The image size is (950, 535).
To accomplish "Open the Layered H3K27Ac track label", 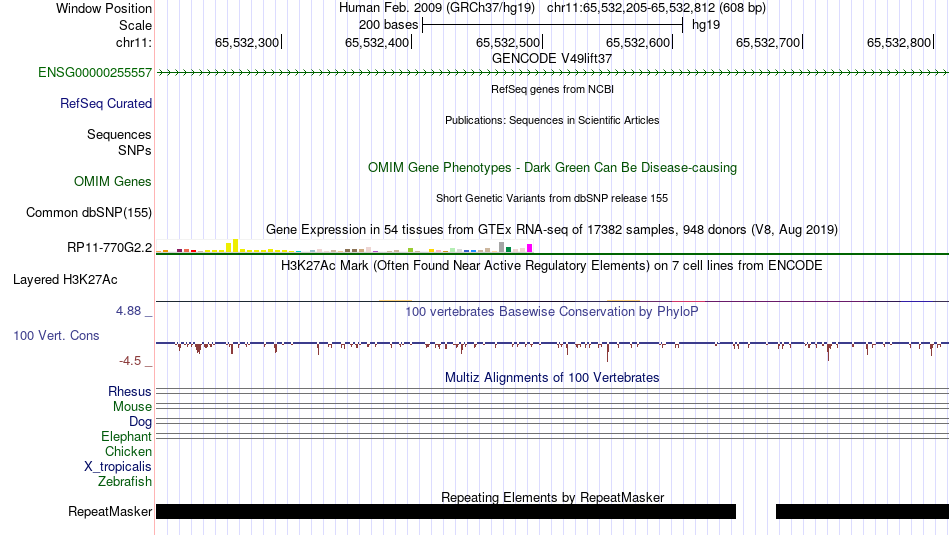I will pyautogui.click(x=65, y=280).
